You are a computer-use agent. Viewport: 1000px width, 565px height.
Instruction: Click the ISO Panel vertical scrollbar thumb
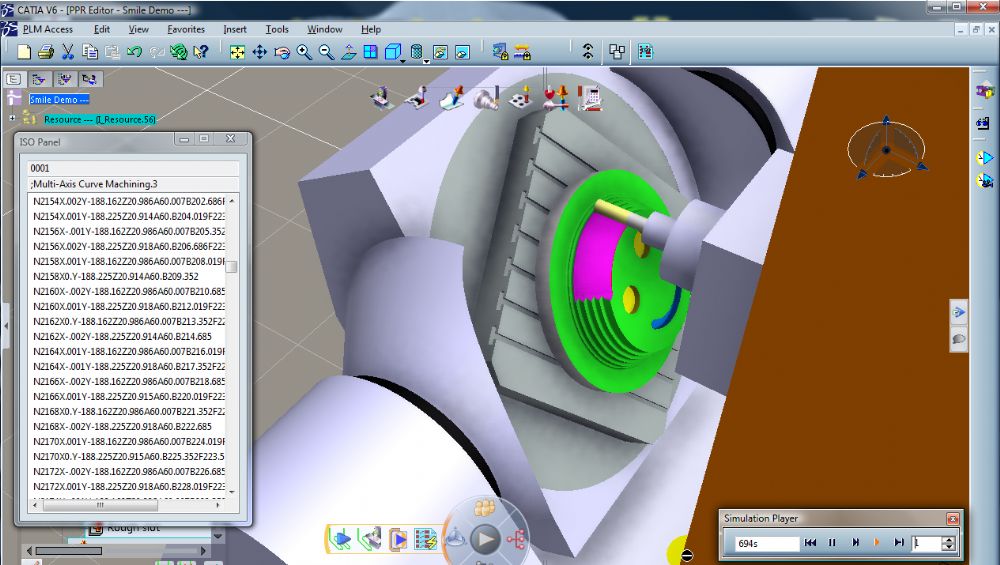click(x=232, y=267)
